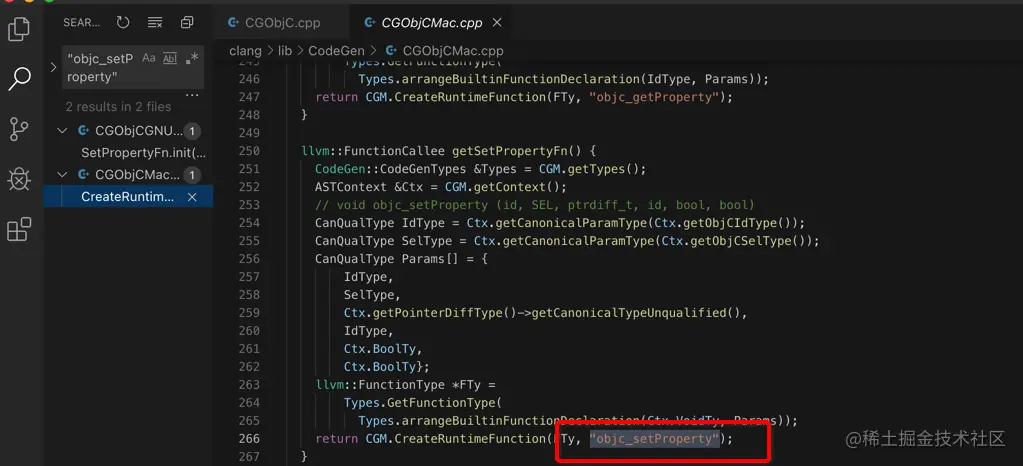Image resolution: width=1023 pixels, height=466 pixels.
Task: Toggle Match Whole Word in search box
Action: pos(170,58)
